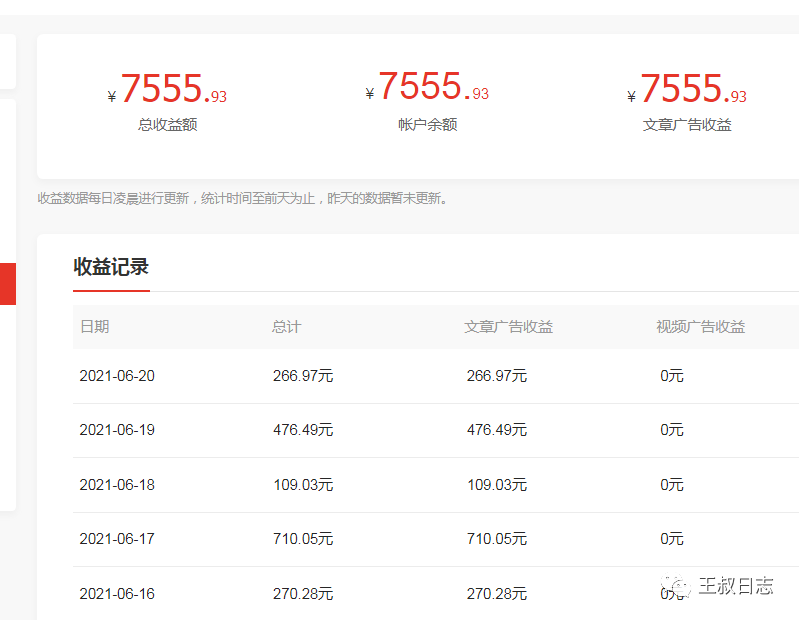Click the 帐户余额 label
Image resolution: width=799 pixels, height=620 pixels.
(x=428, y=125)
